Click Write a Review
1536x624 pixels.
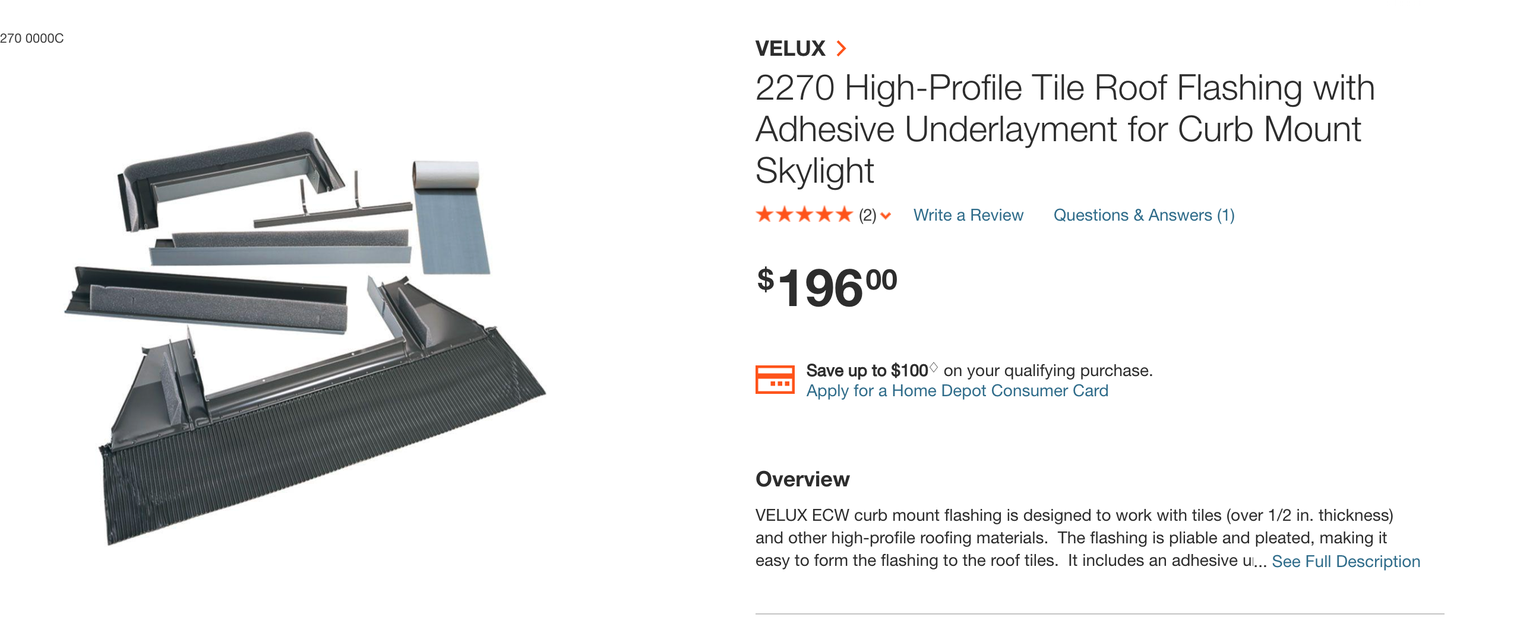click(x=968, y=215)
